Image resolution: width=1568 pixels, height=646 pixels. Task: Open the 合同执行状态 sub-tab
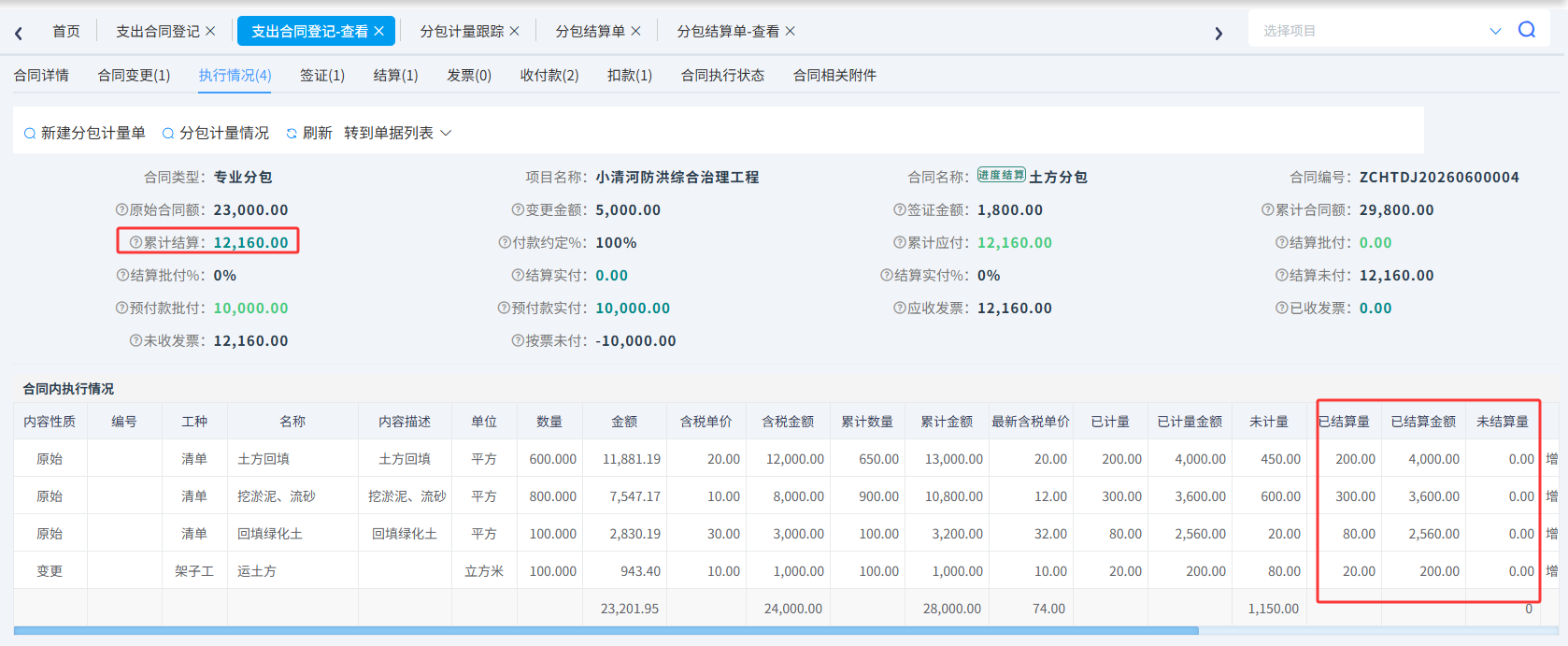tap(722, 76)
